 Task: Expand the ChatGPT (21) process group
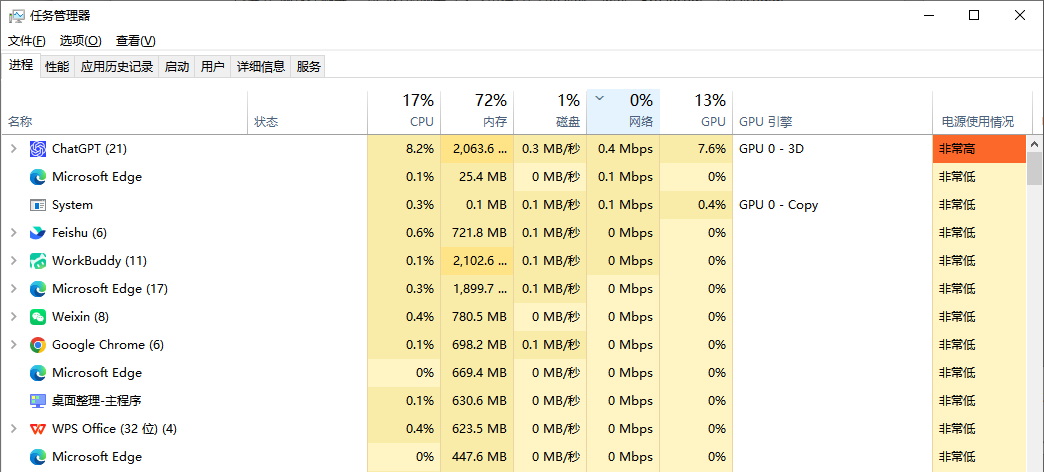coord(13,149)
